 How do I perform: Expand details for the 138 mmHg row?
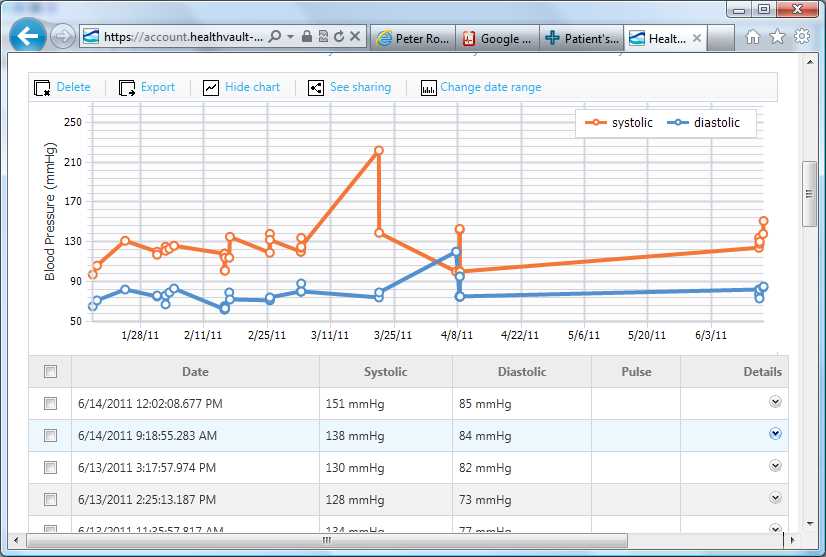click(775, 434)
